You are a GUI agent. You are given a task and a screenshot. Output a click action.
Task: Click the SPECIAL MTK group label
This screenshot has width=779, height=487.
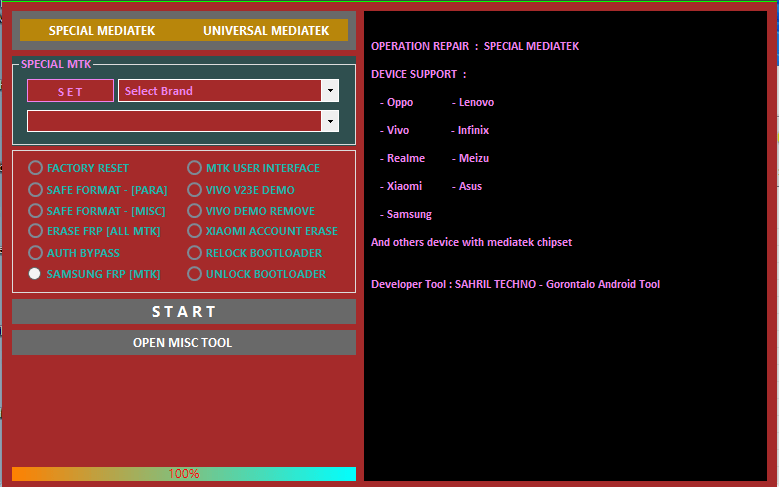point(56,64)
